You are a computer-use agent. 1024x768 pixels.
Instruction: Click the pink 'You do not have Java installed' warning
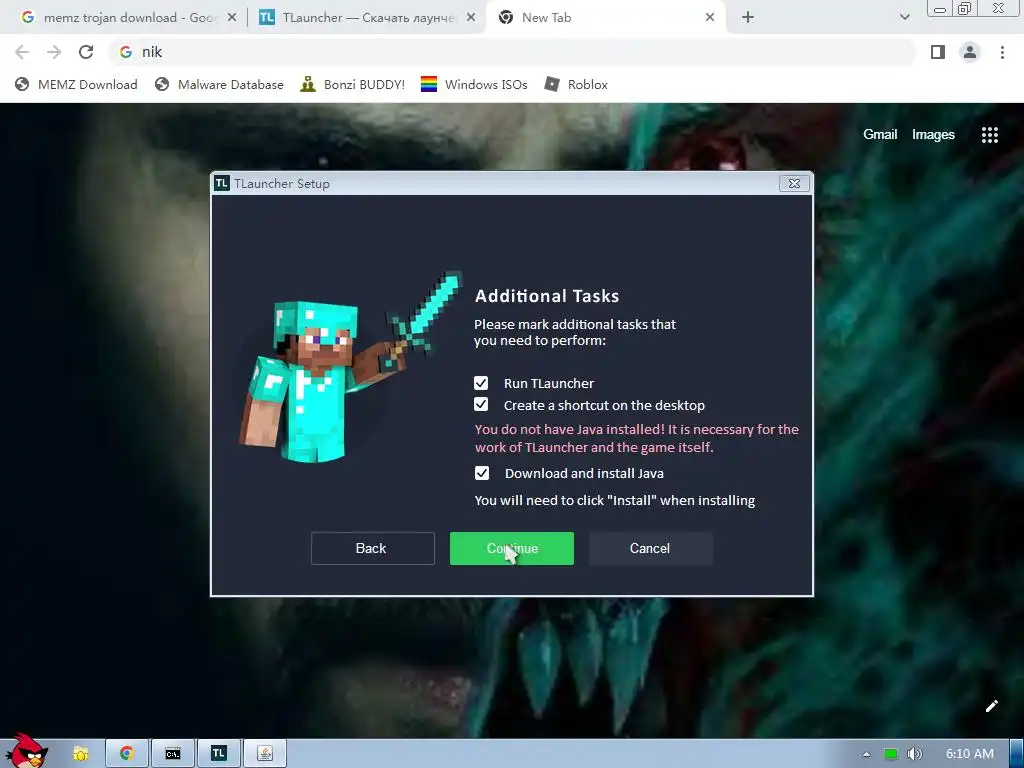(x=637, y=438)
